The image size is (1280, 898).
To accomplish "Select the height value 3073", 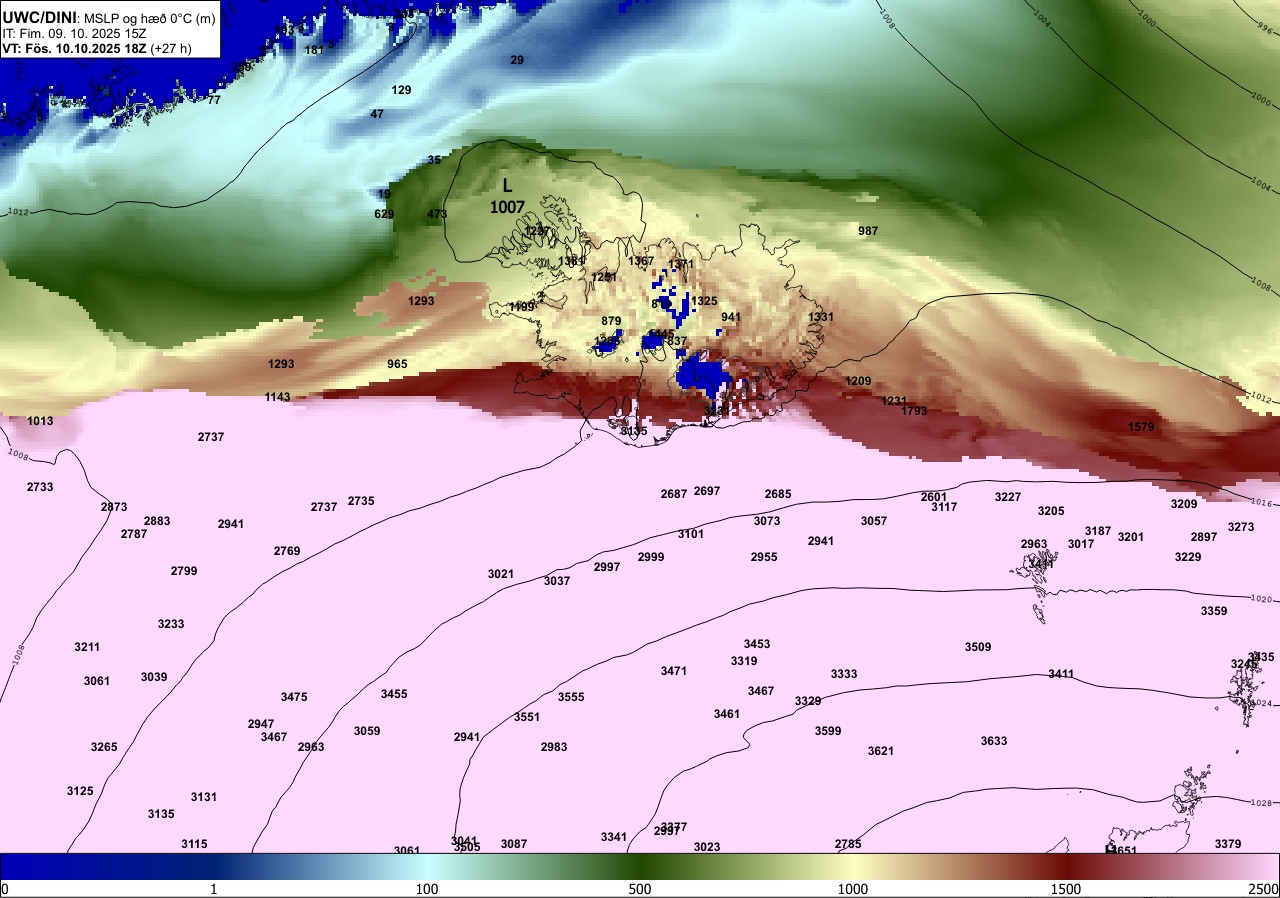I will click(767, 521).
